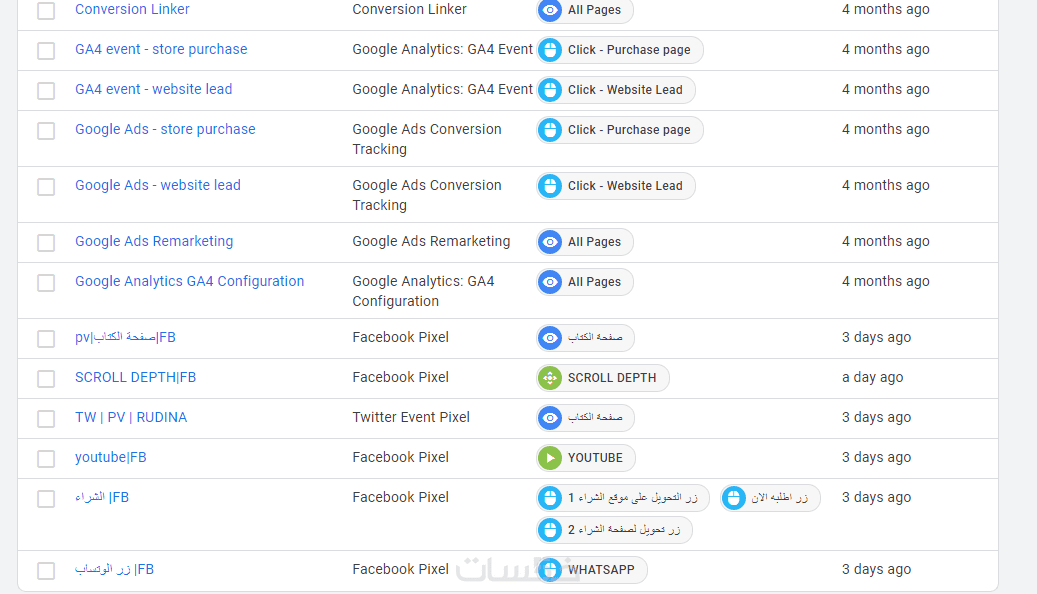Check the TW | PV | RUDINA row checkbox

click(46, 419)
